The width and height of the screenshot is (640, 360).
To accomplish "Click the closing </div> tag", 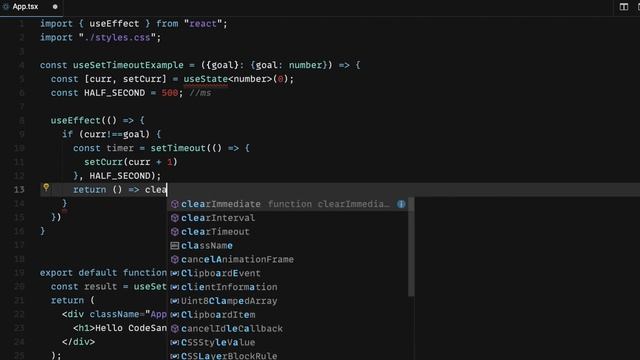I will click(78, 342).
